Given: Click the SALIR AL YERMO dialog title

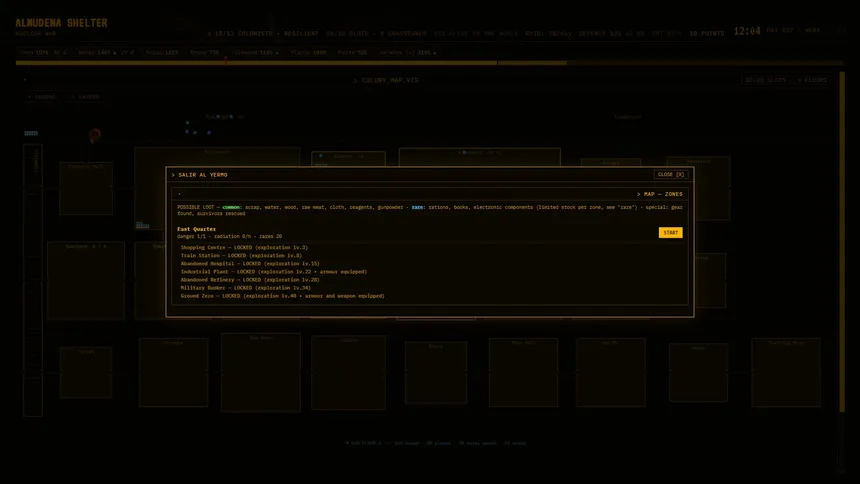Looking at the screenshot, I should coord(200,175).
